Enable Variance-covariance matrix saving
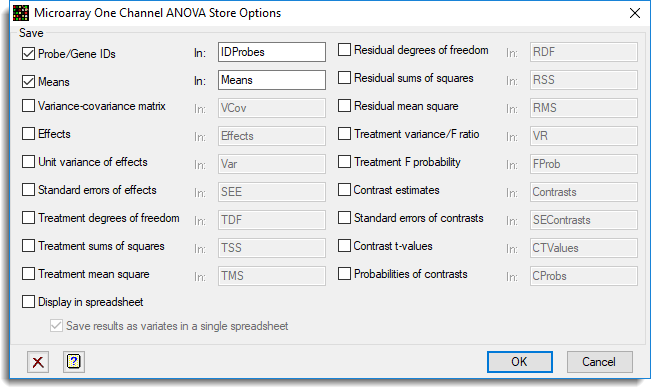Viewport: 651px width, 388px height. pyautogui.click(x=28, y=106)
